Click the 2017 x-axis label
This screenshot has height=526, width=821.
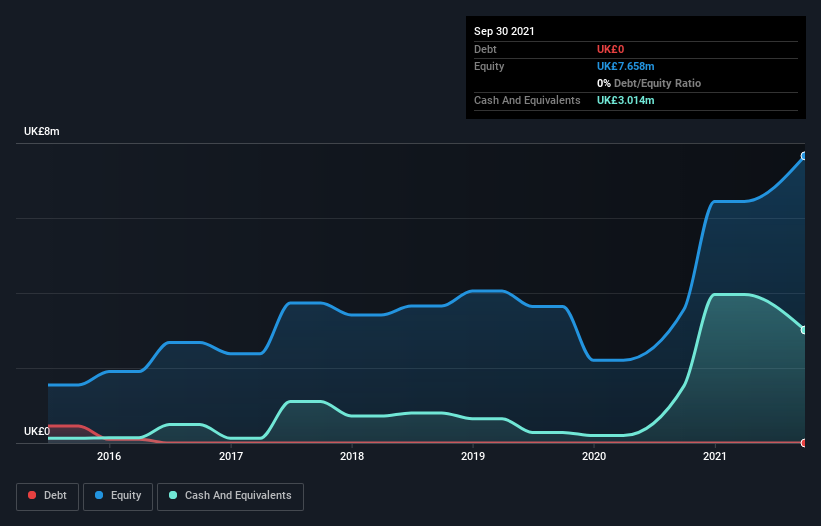231,456
